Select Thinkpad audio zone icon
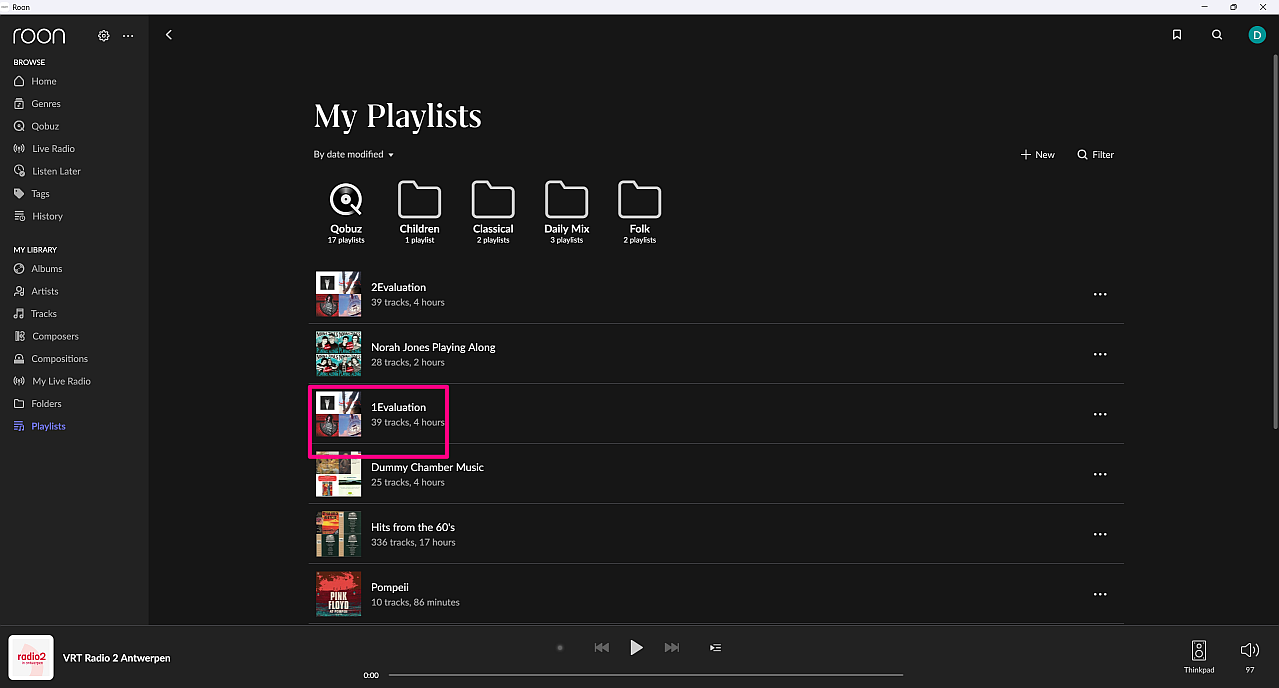 pyautogui.click(x=1198, y=650)
